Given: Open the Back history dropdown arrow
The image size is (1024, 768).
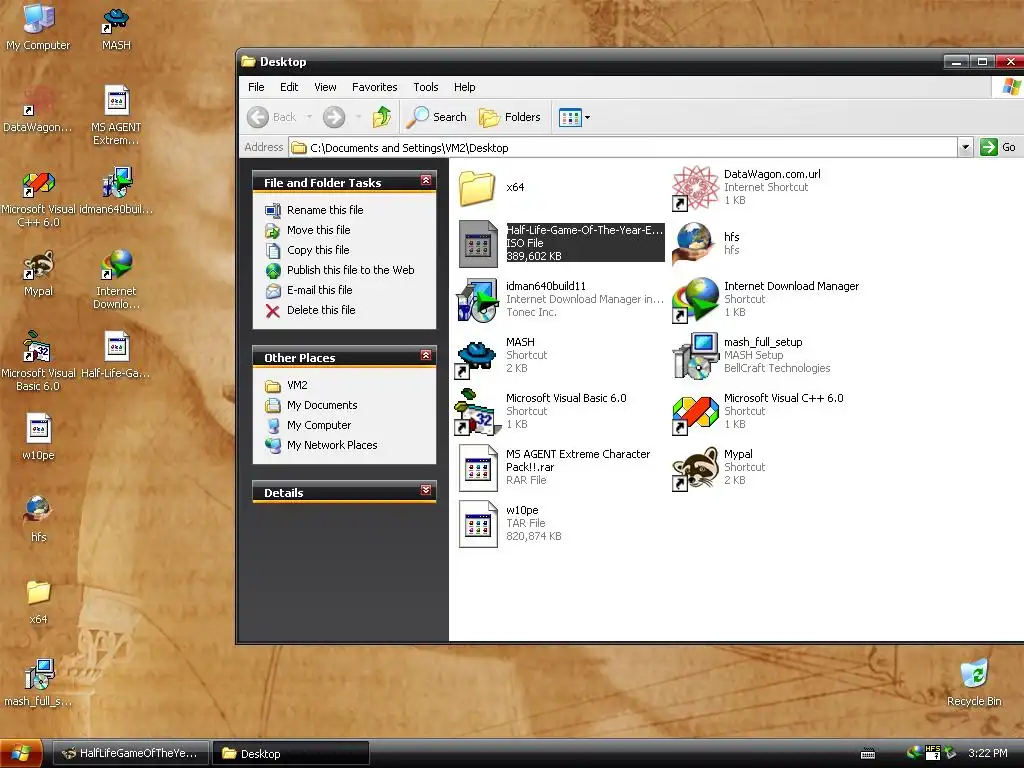Looking at the screenshot, I should (x=310, y=118).
